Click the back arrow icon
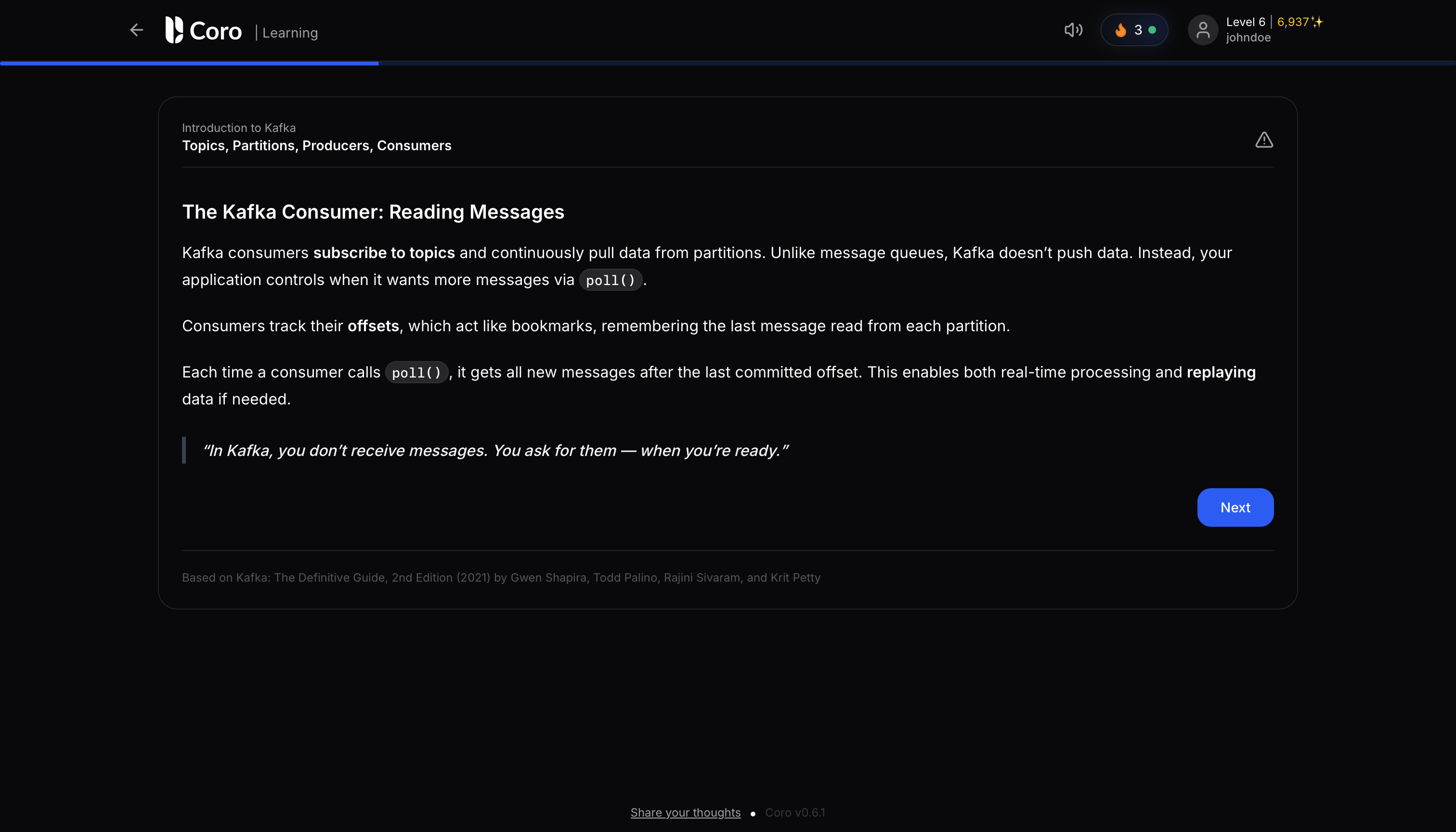The image size is (1456, 832). pyautogui.click(x=136, y=30)
